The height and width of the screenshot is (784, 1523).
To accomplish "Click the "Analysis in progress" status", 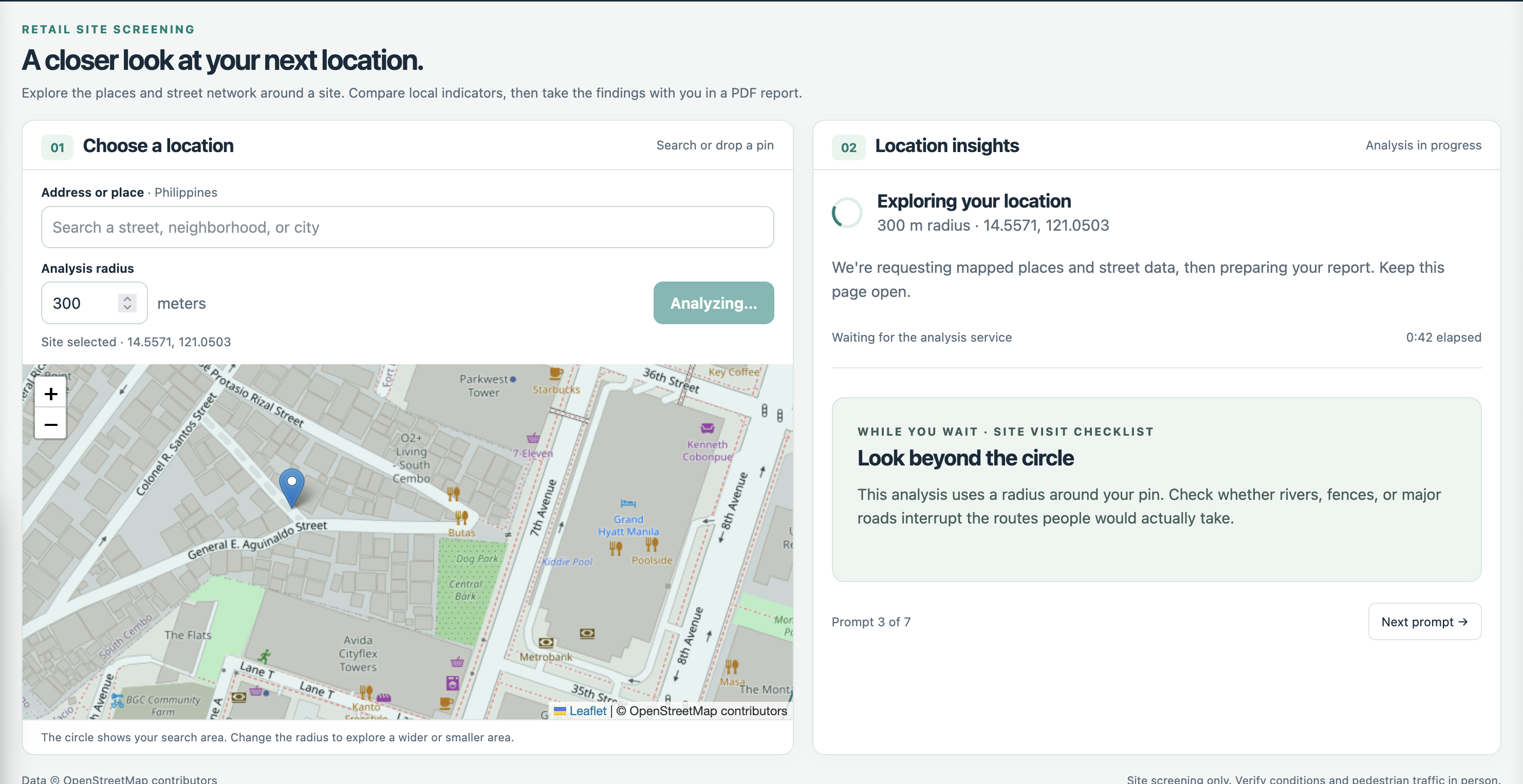I will [x=1423, y=145].
